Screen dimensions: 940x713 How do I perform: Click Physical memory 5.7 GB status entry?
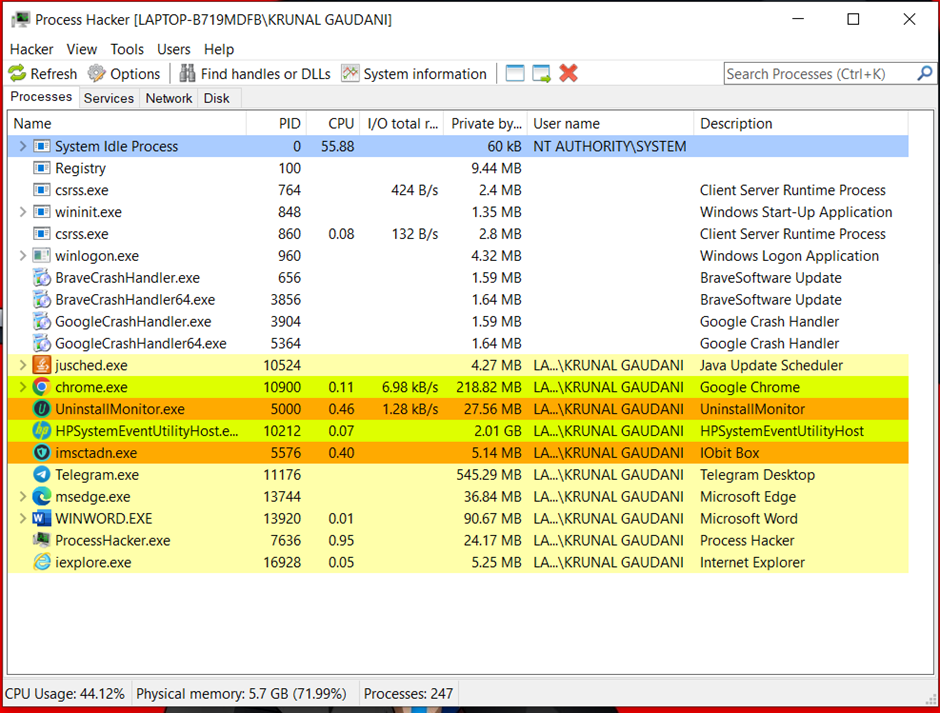click(x=242, y=694)
